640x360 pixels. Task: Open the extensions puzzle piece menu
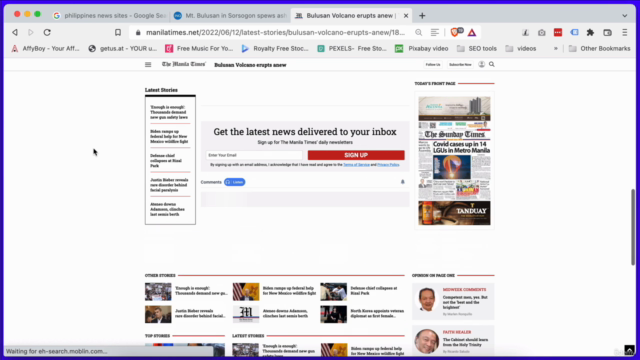[591, 32]
